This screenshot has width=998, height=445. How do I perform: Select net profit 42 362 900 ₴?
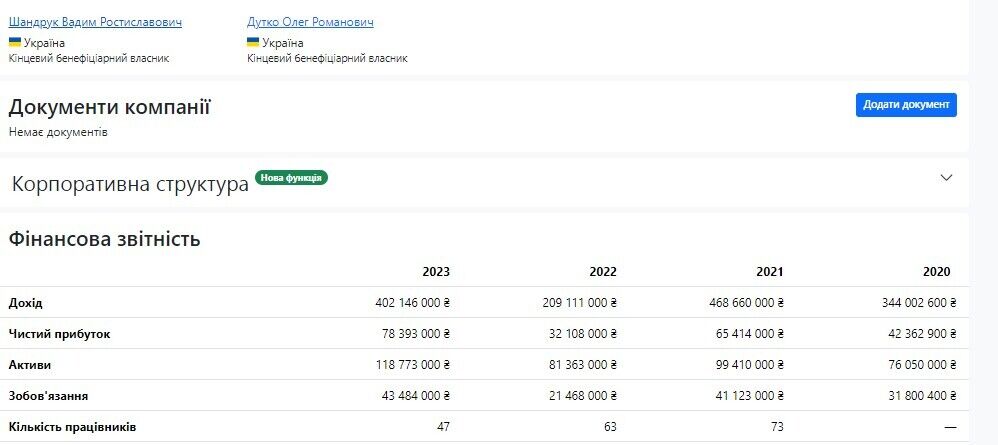tap(922, 334)
